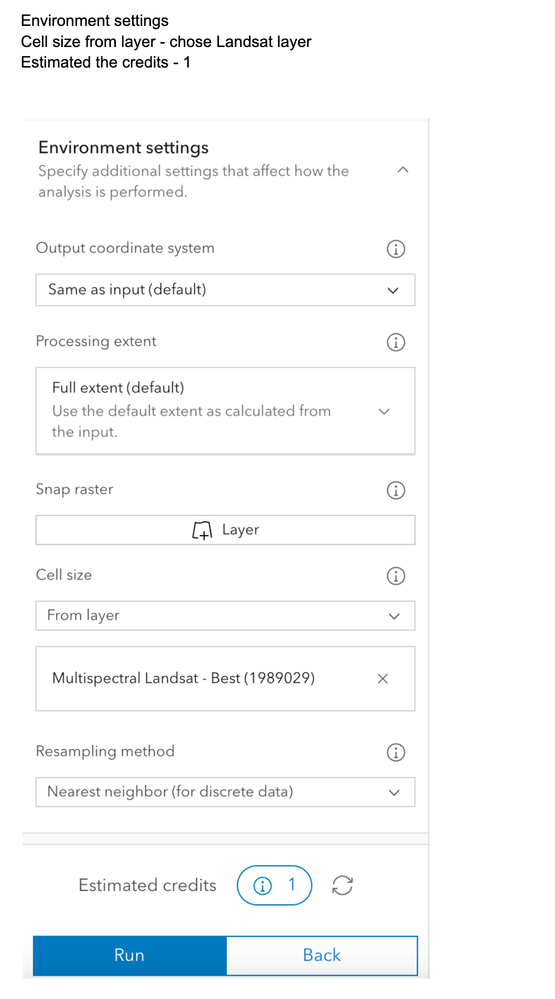Open the Nearest neighbor resampling dropdown
555x999 pixels.
click(225, 792)
